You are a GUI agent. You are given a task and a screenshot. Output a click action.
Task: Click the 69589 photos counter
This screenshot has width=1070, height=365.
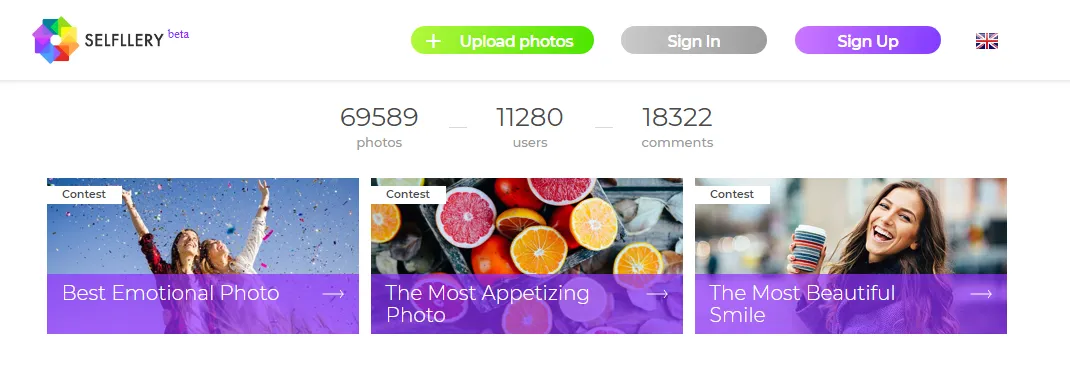pyautogui.click(x=379, y=127)
